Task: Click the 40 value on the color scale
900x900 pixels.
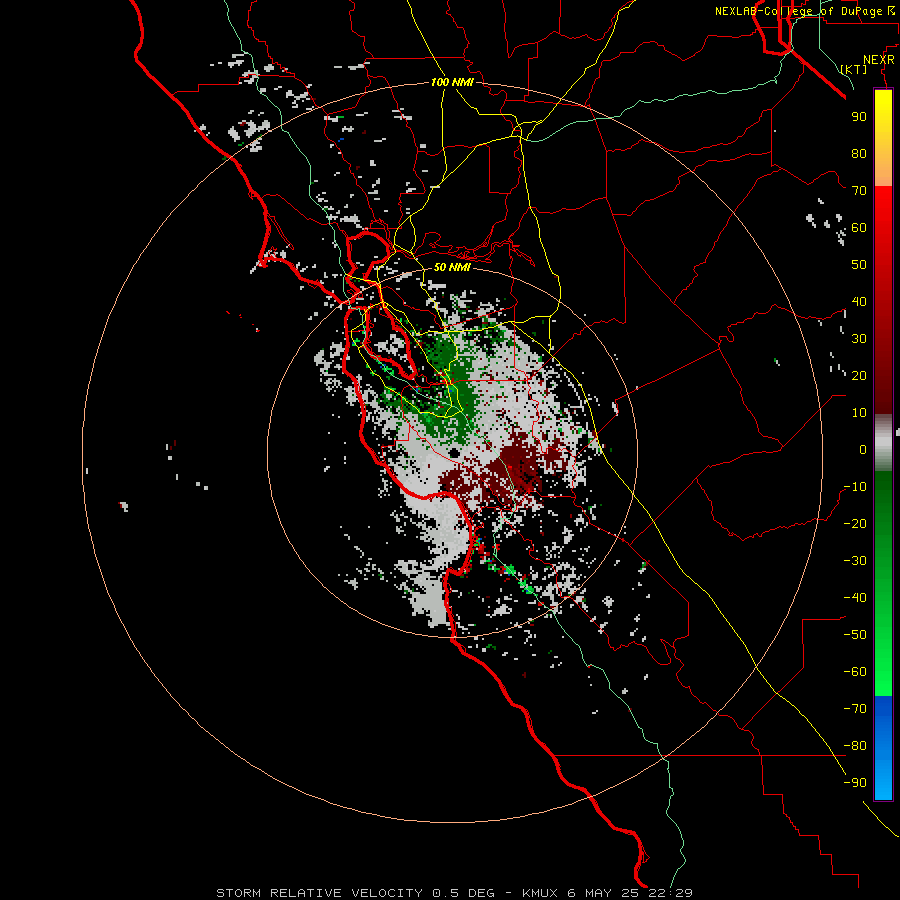Action: [x=859, y=301]
